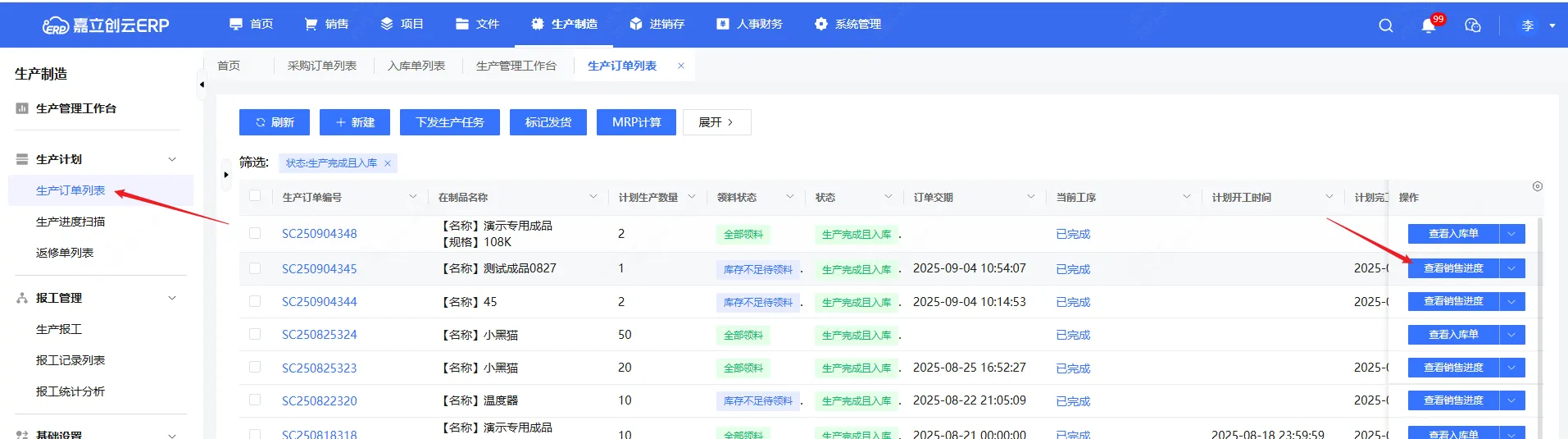Close the 生产订单列表 tab
Screen dimensions: 1568x439
[x=680, y=66]
